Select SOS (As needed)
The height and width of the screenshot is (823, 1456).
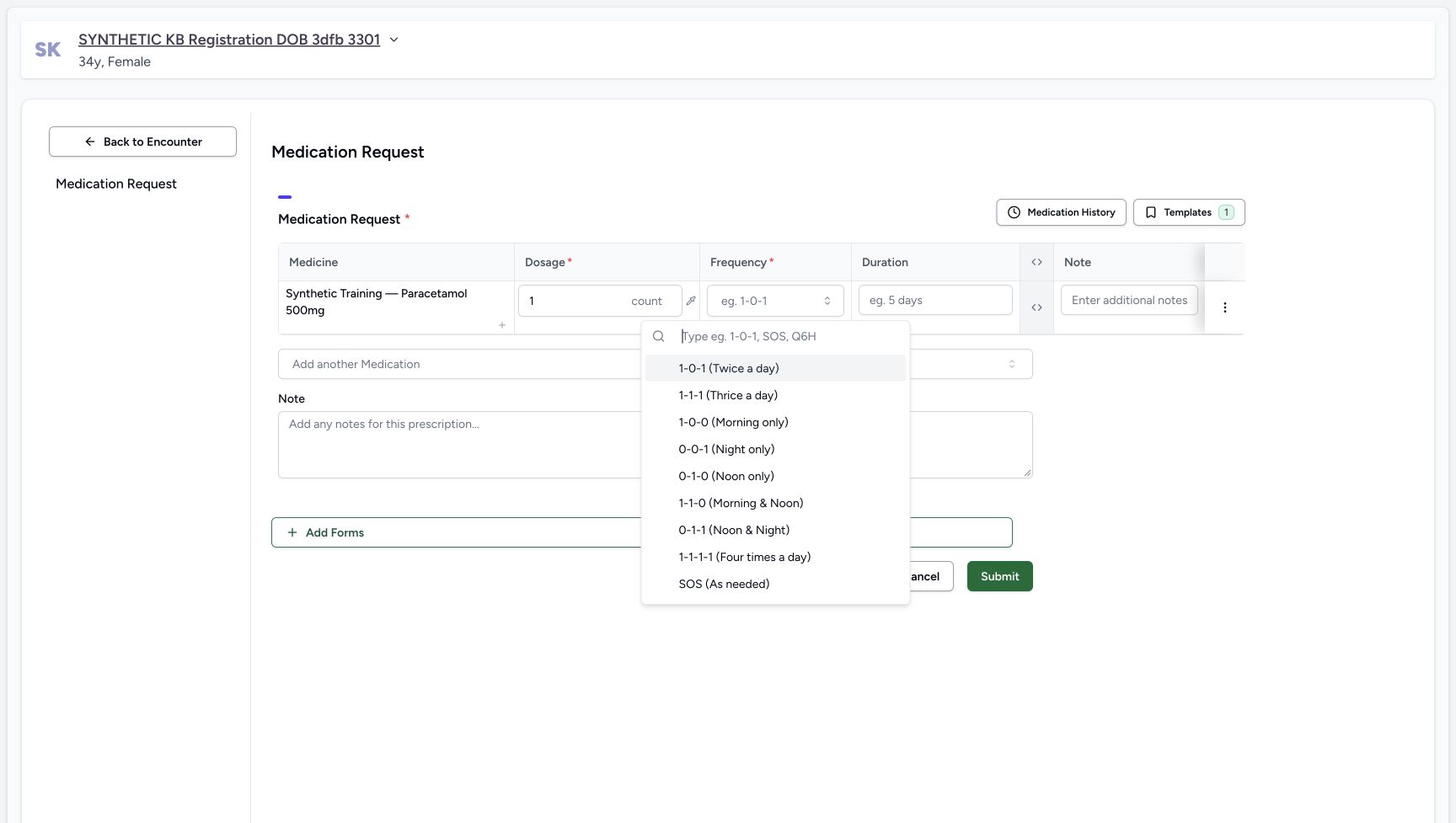click(x=775, y=584)
